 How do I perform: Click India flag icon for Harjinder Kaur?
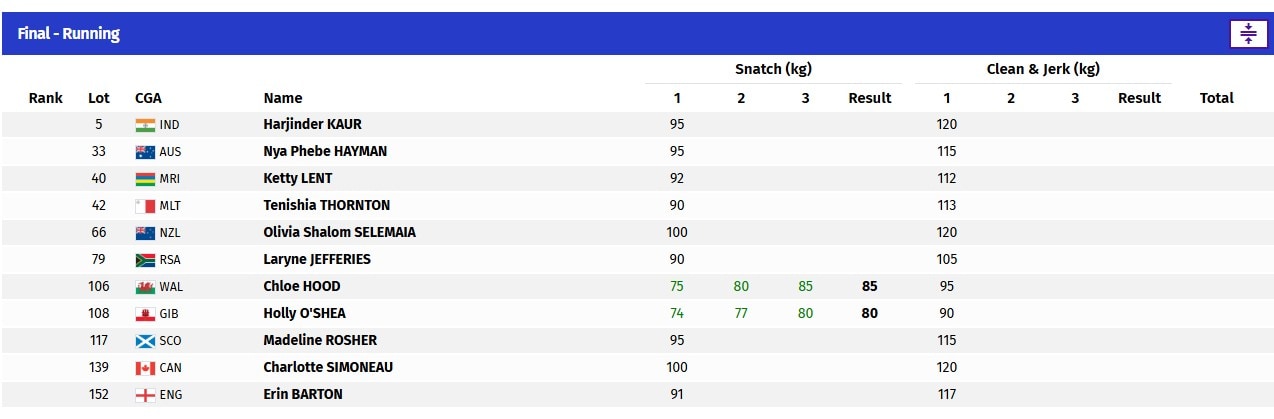tap(145, 125)
